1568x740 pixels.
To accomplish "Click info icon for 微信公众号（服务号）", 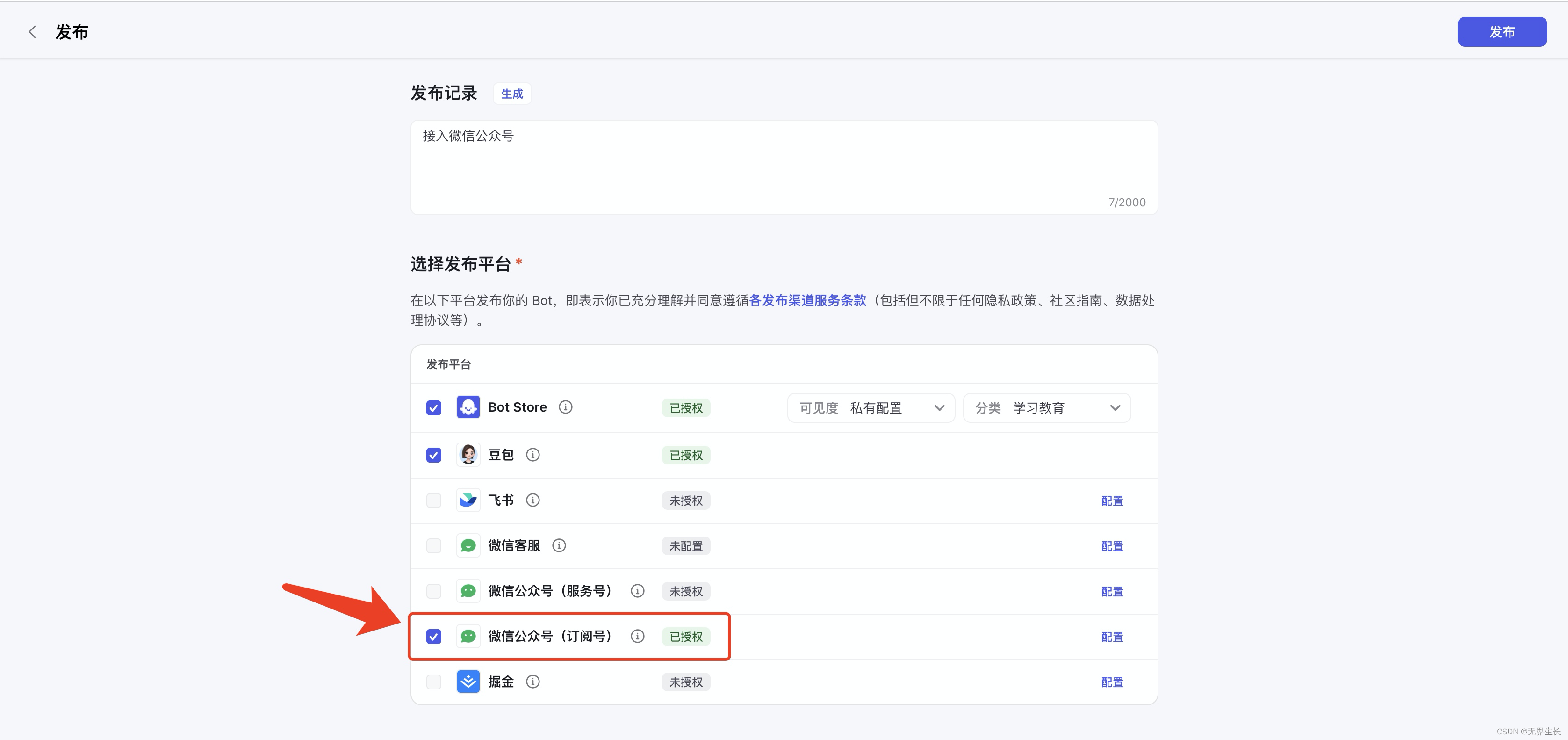I will pos(637,591).
